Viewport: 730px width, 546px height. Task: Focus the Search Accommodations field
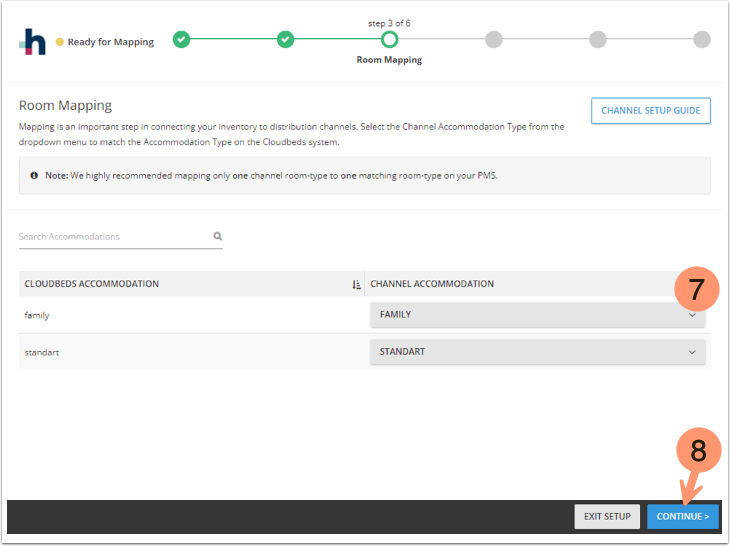pyautogui.click(x=112, y=237)
